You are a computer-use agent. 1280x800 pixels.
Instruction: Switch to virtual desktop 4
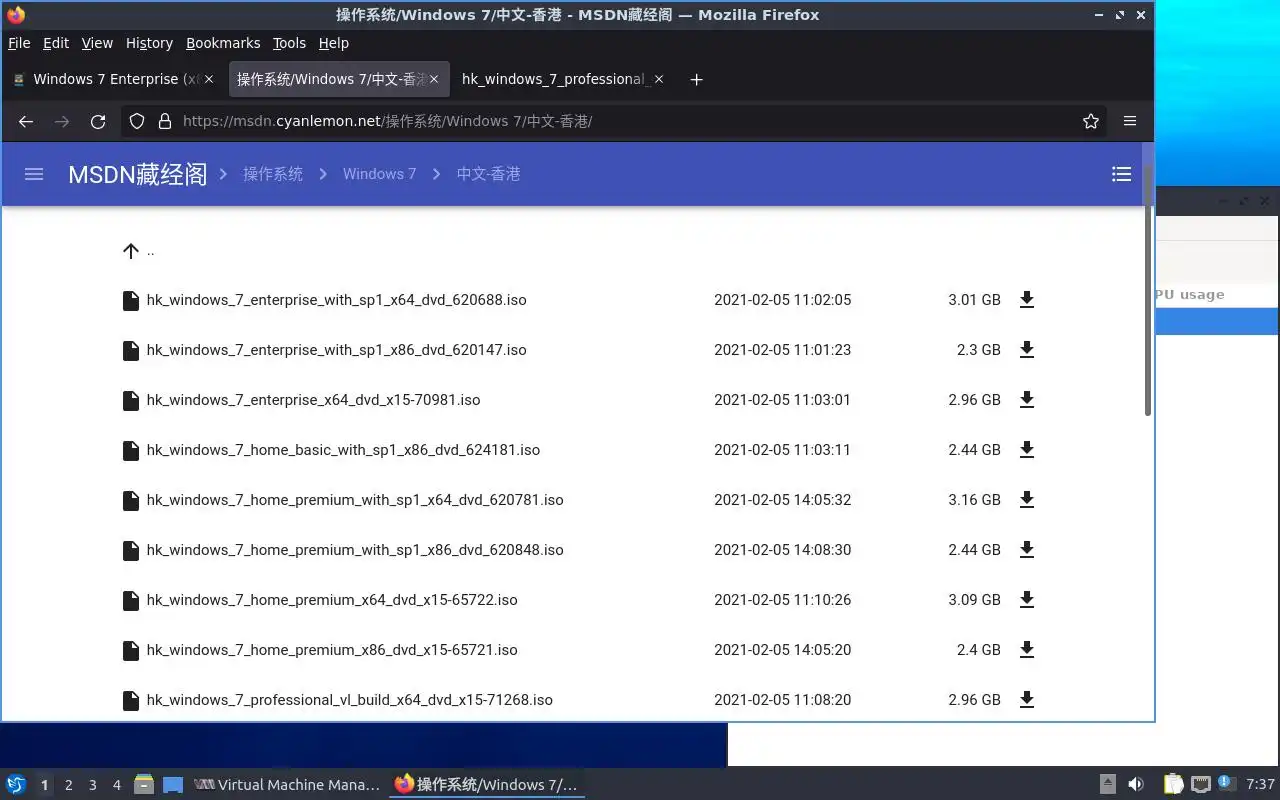(x=116, y=785)
